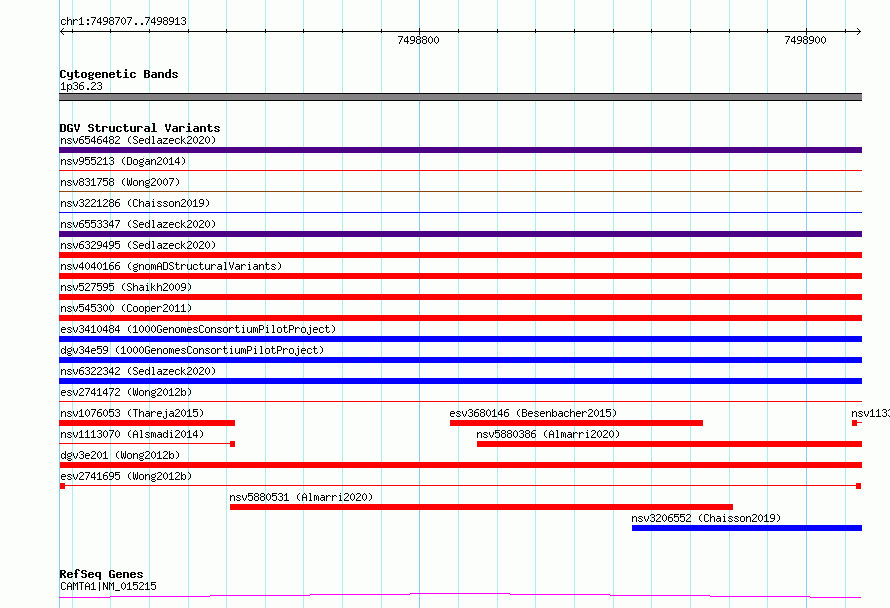
Task: Click the DGV Structural Variants track title
Action: tap(140, 128)
